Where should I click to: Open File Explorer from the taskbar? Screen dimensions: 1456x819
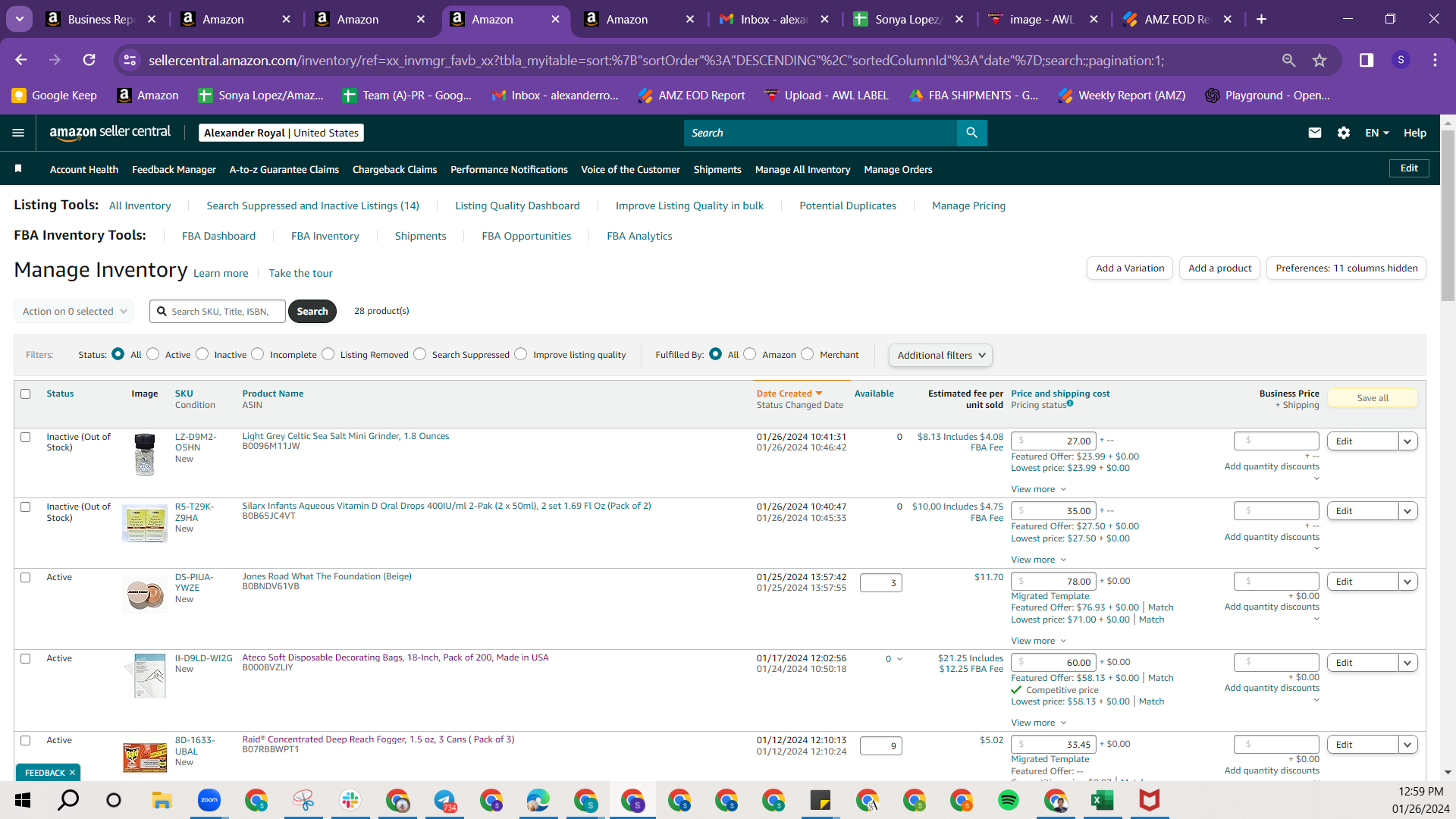(162, 800)
